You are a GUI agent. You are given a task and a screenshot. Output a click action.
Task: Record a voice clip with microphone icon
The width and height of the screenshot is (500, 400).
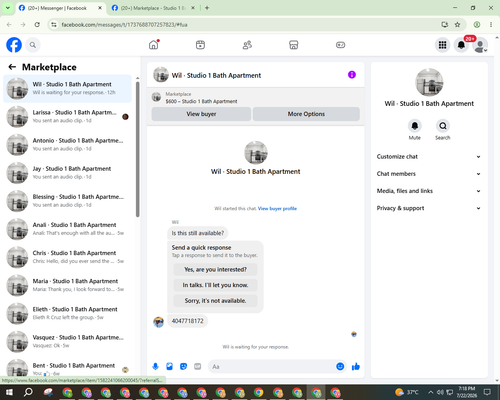(x=155, y=367)
